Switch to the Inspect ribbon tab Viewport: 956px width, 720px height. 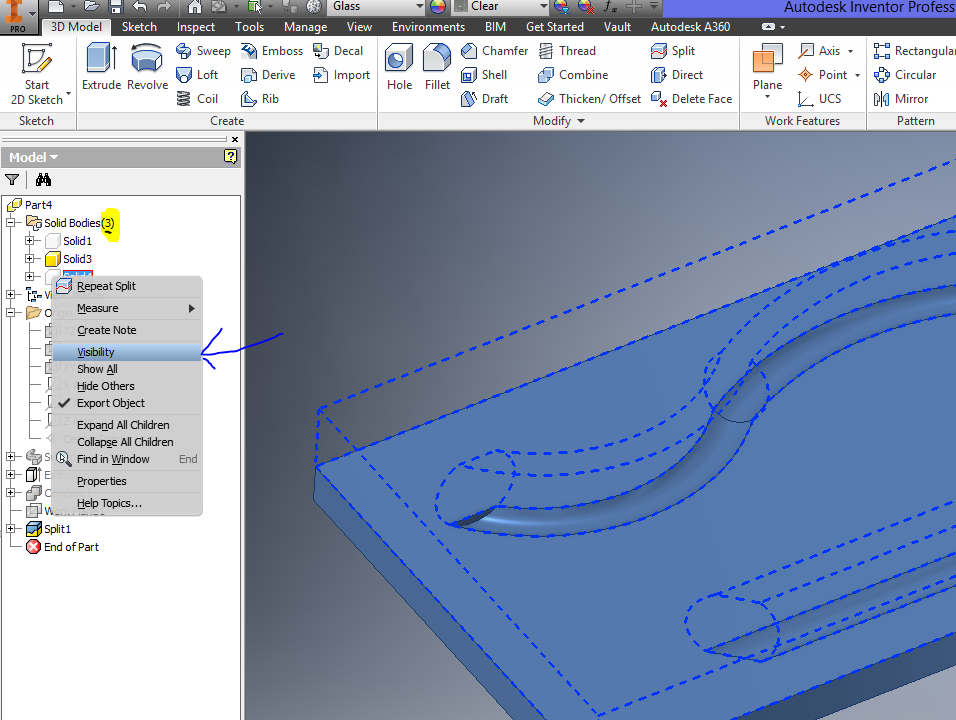pos(196,26)
